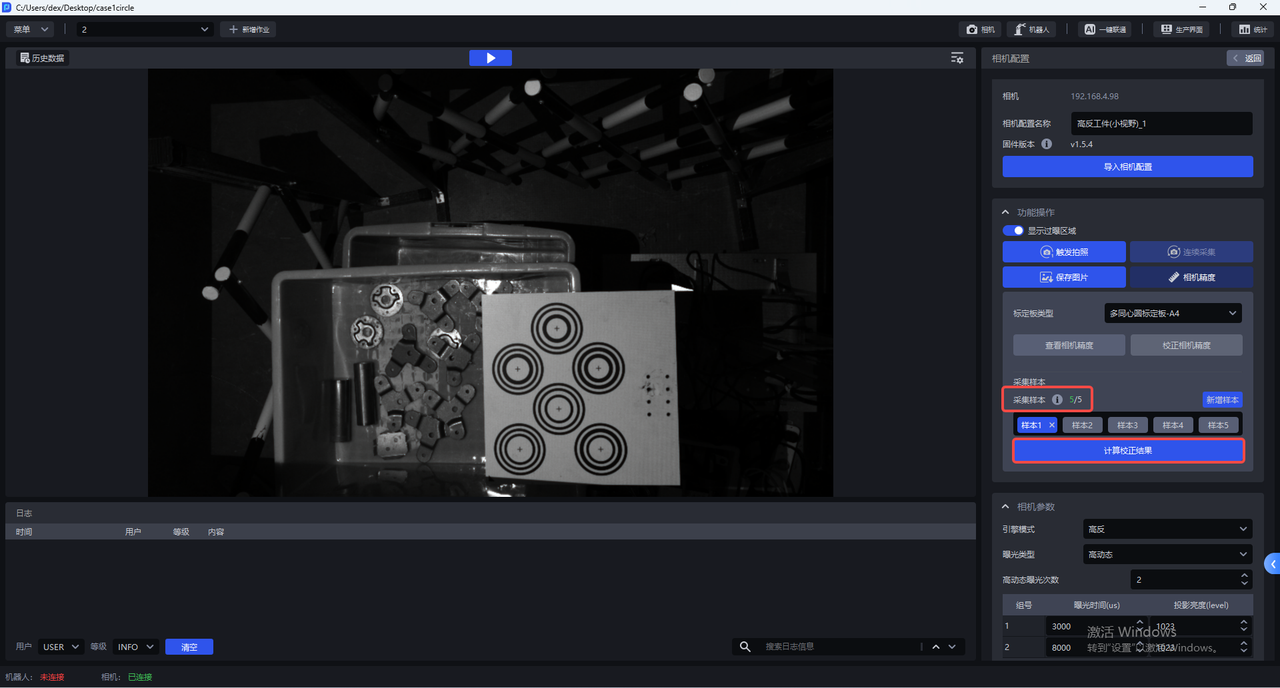Open the 机器人 robot settings
Viewport: 1280px width, 688px height.
[1031, 30]
